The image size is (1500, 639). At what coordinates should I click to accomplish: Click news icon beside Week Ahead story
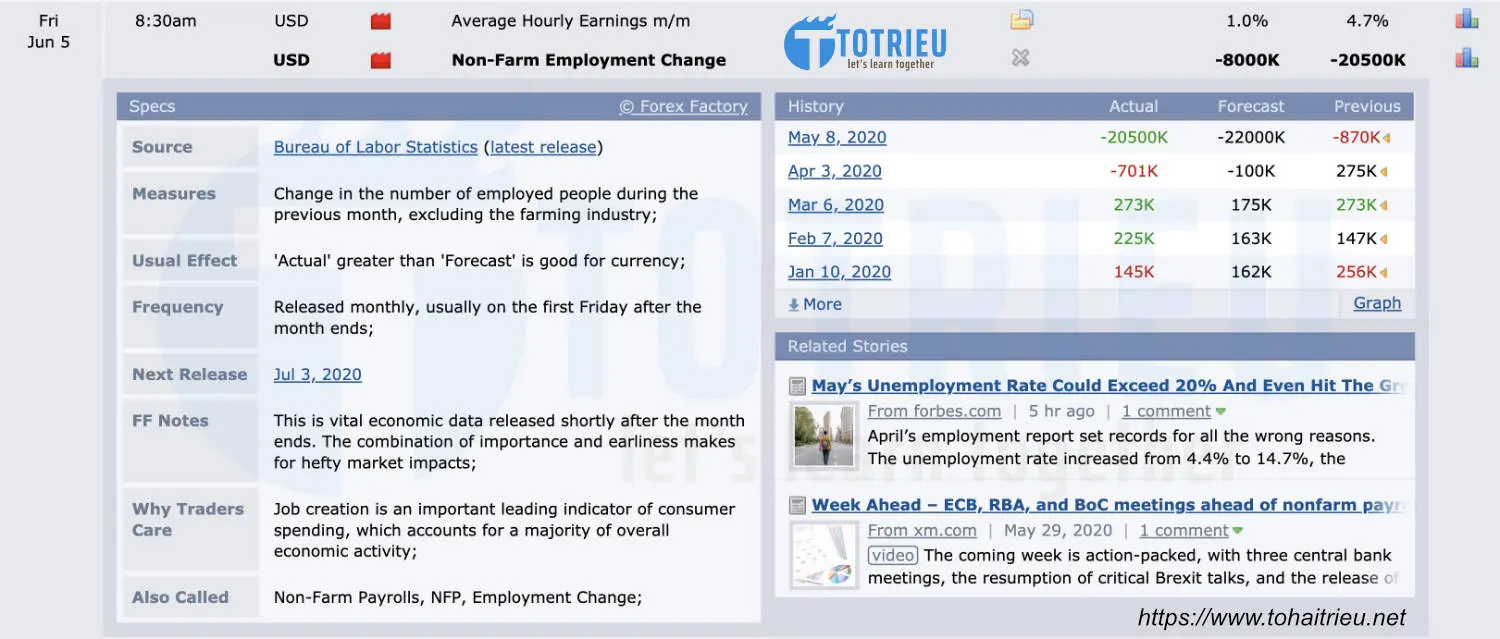[797, 506]
